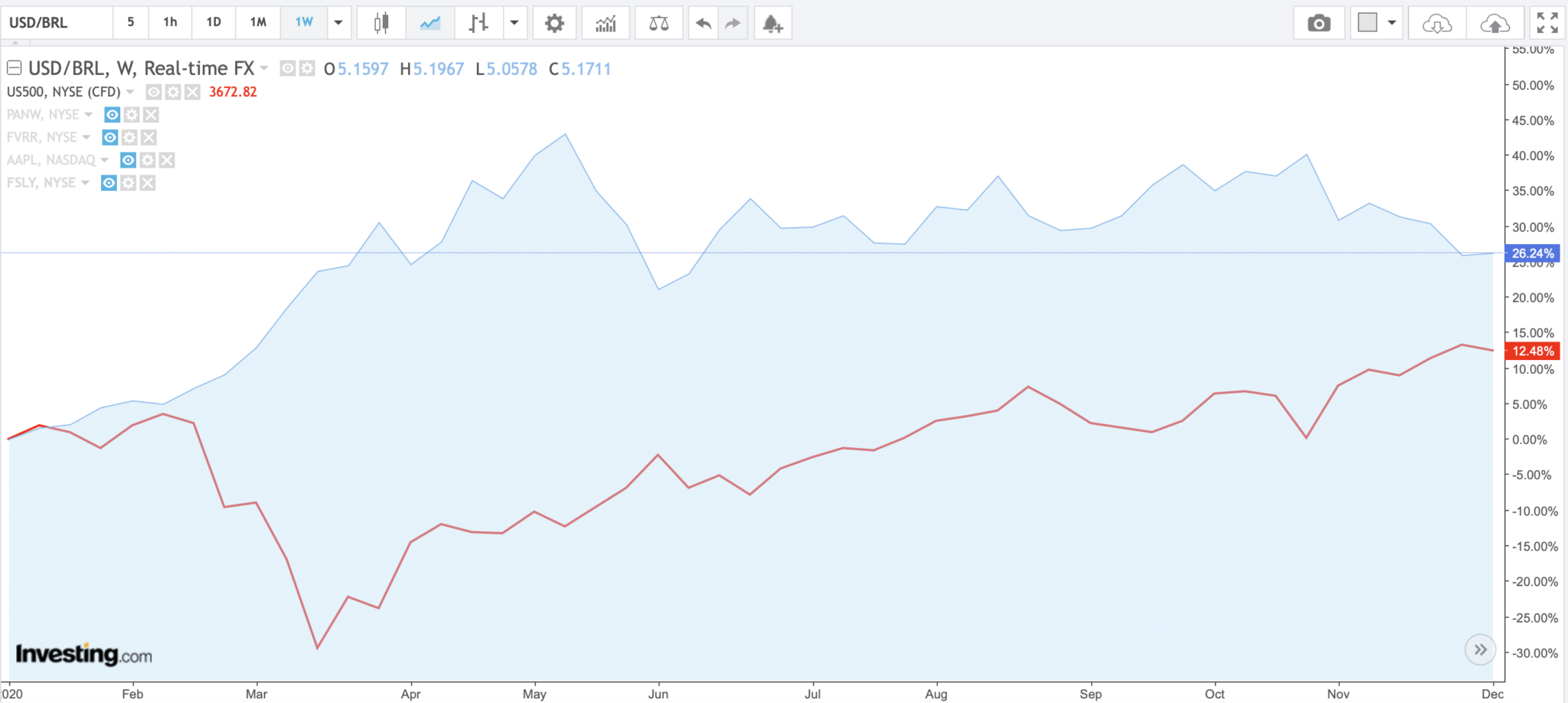This screenshot has width=1568, height=703.
Task: Open the layout selector dropdown arrow
Action: click(1392, 23)
